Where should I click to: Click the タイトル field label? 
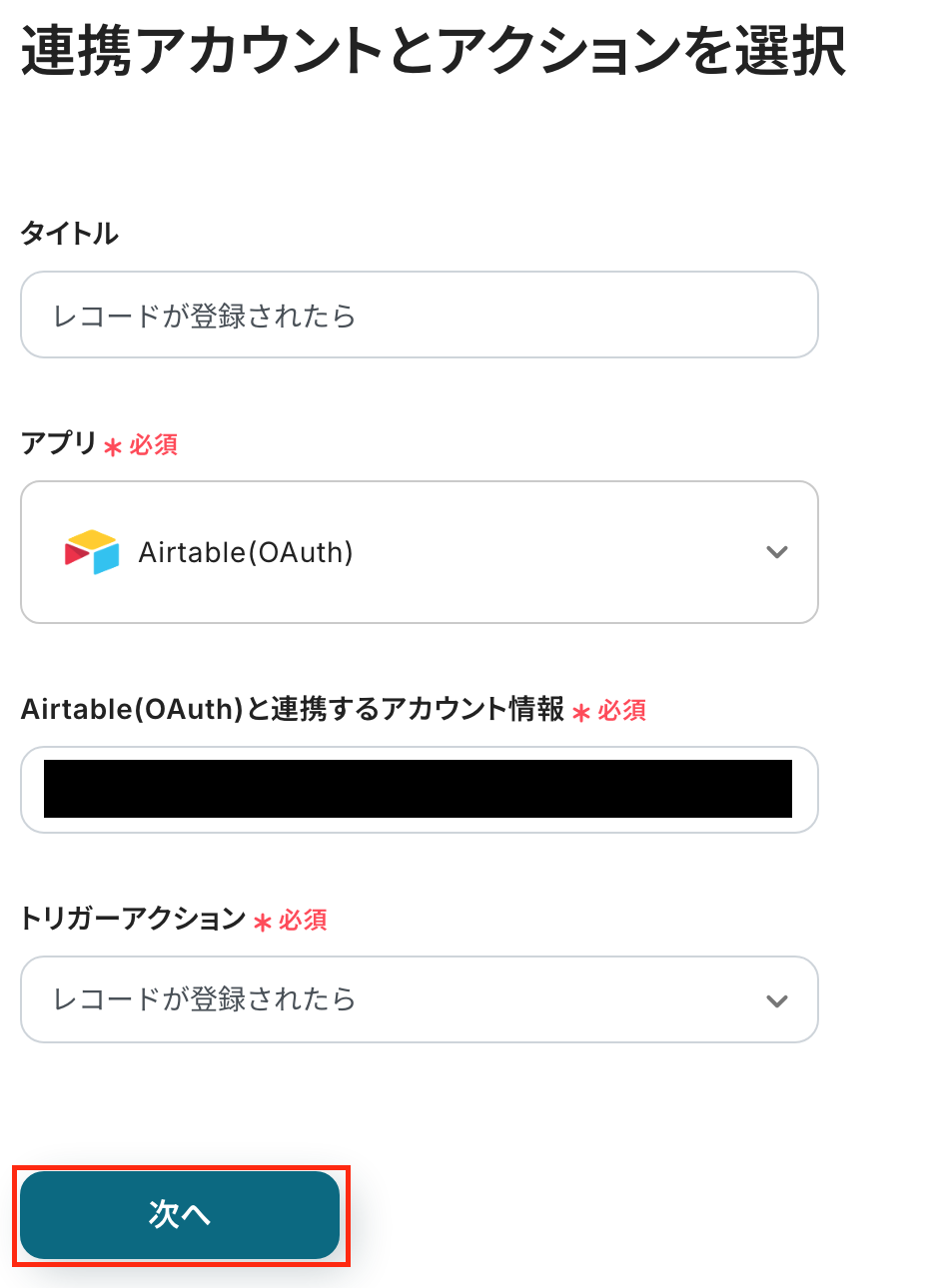(x=70, y=234)
